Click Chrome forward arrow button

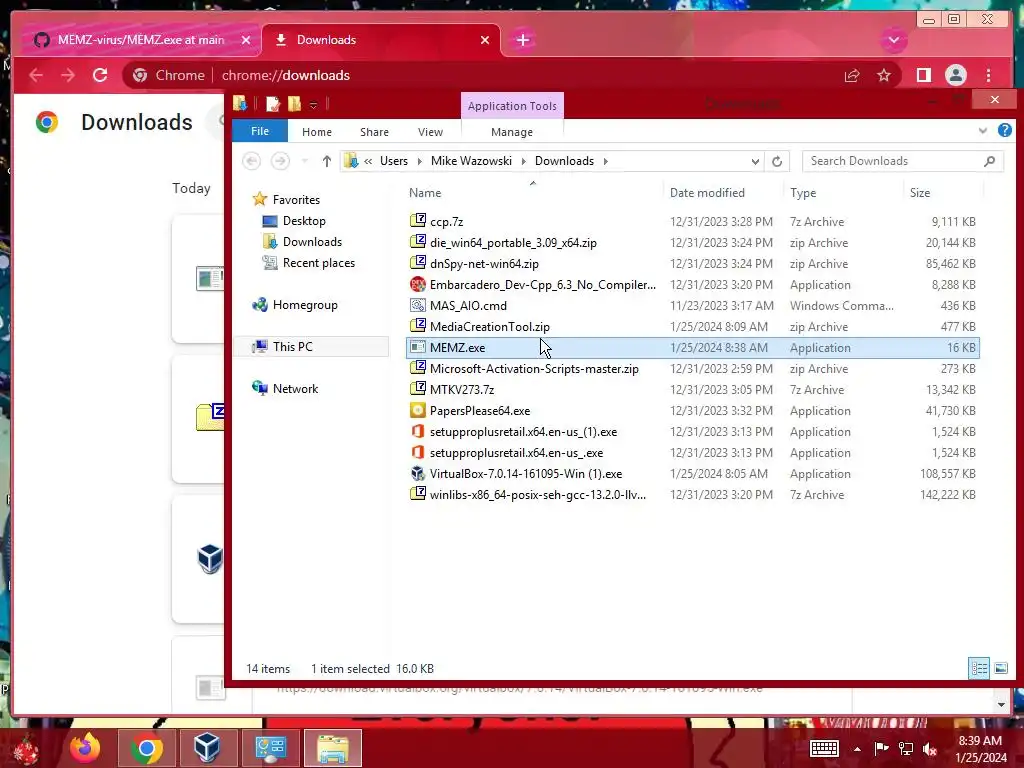coord(68,76)
